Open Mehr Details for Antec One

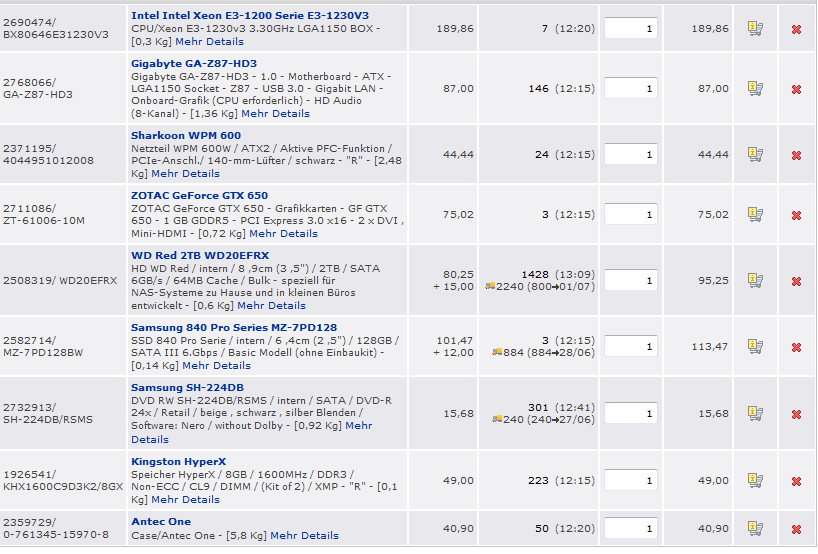(x=304, y=536)
